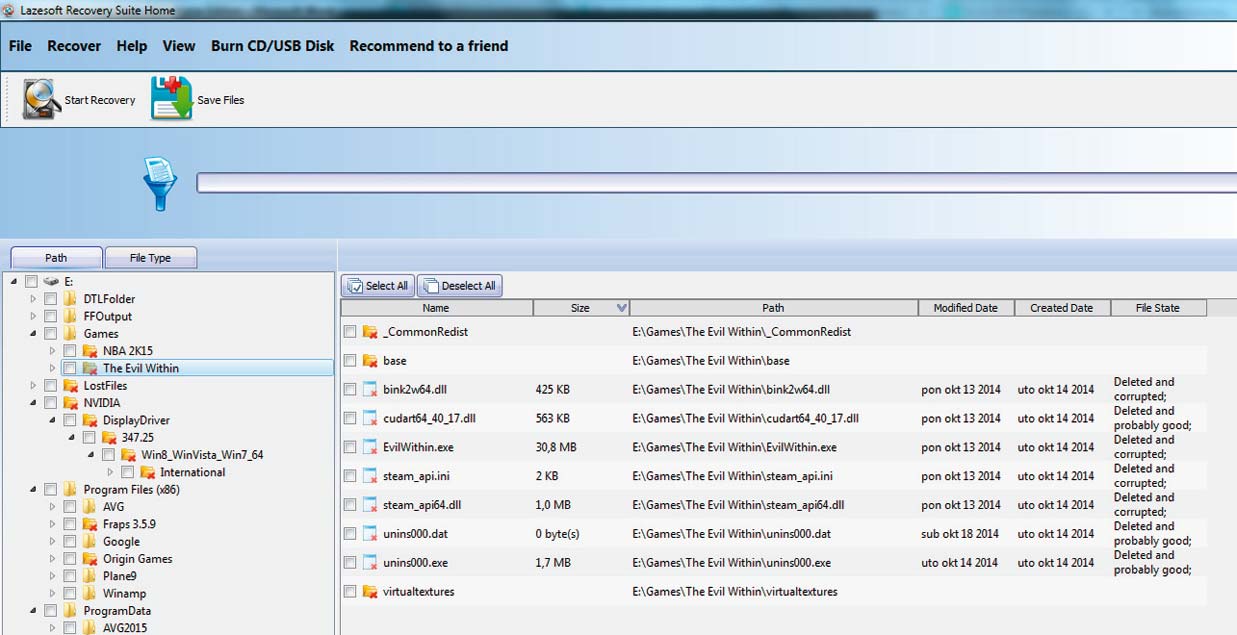Viewport: 1237px width, 635px height.
Task: Click the Start Recovery magnifier icon
Action: [42, 100]
